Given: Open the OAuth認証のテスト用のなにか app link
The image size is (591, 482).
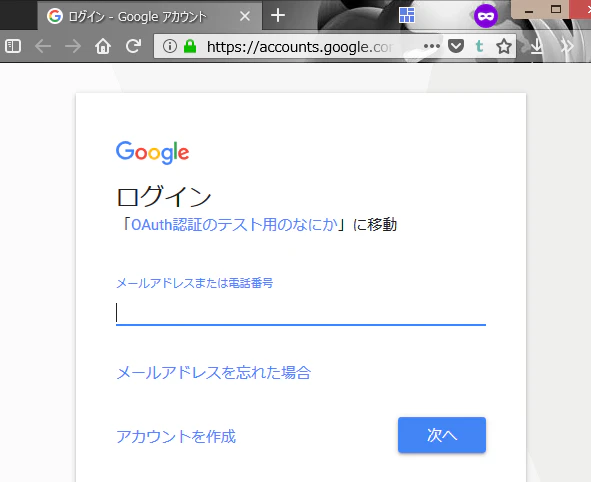Looking at the screenshot, I should coord(234,225).
